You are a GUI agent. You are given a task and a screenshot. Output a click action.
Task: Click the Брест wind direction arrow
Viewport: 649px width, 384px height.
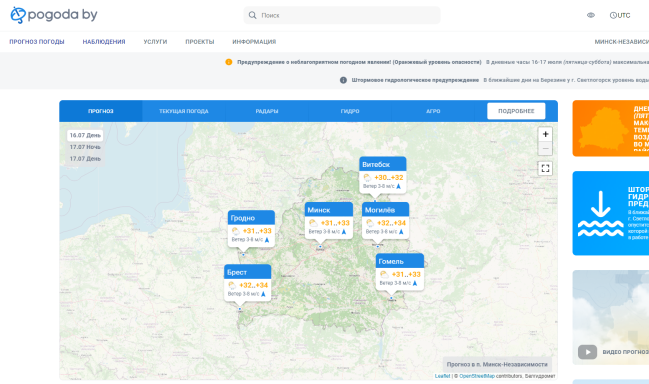click(263, 294)
